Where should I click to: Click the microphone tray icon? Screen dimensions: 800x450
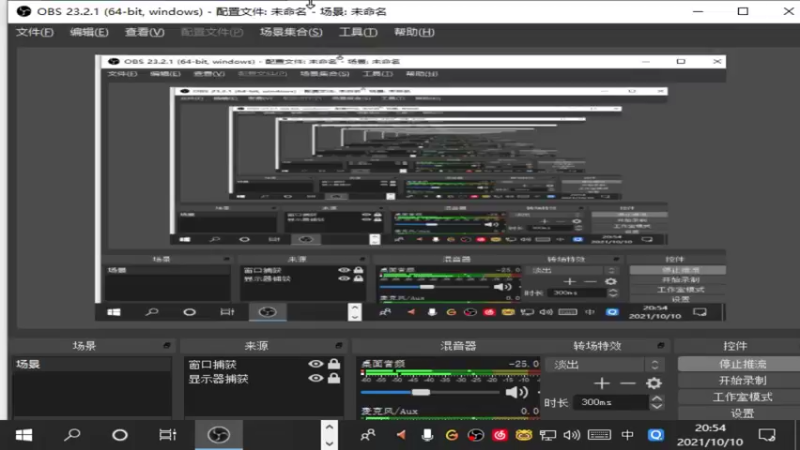427,435
